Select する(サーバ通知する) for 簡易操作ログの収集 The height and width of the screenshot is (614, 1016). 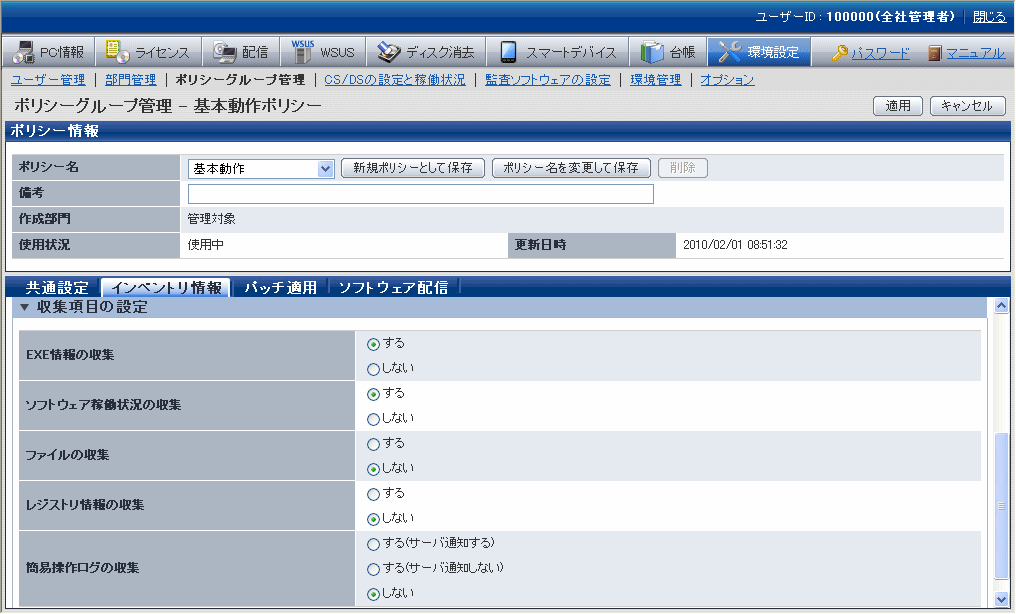click(x=374, y=544)
